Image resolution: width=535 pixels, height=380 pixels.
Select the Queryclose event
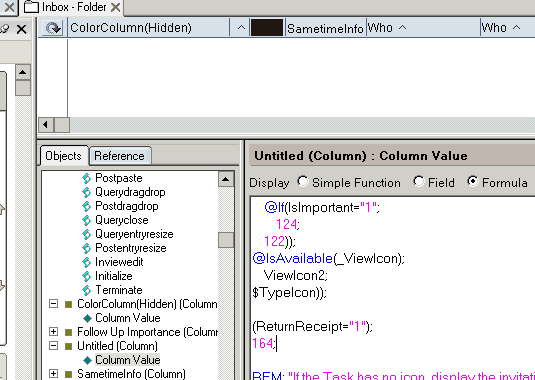click(x=121, y=220)
